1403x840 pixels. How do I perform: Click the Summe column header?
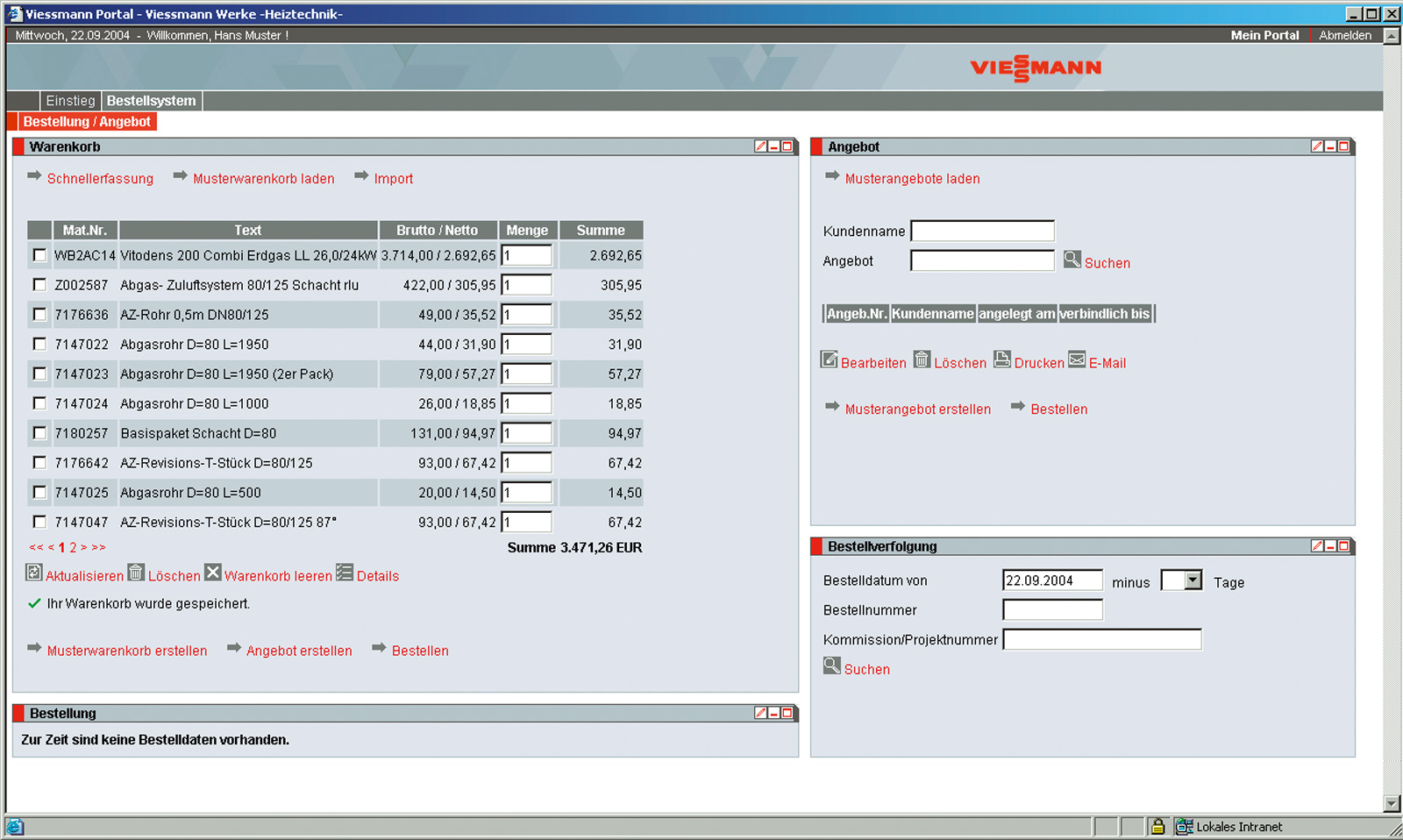[601, 230]
